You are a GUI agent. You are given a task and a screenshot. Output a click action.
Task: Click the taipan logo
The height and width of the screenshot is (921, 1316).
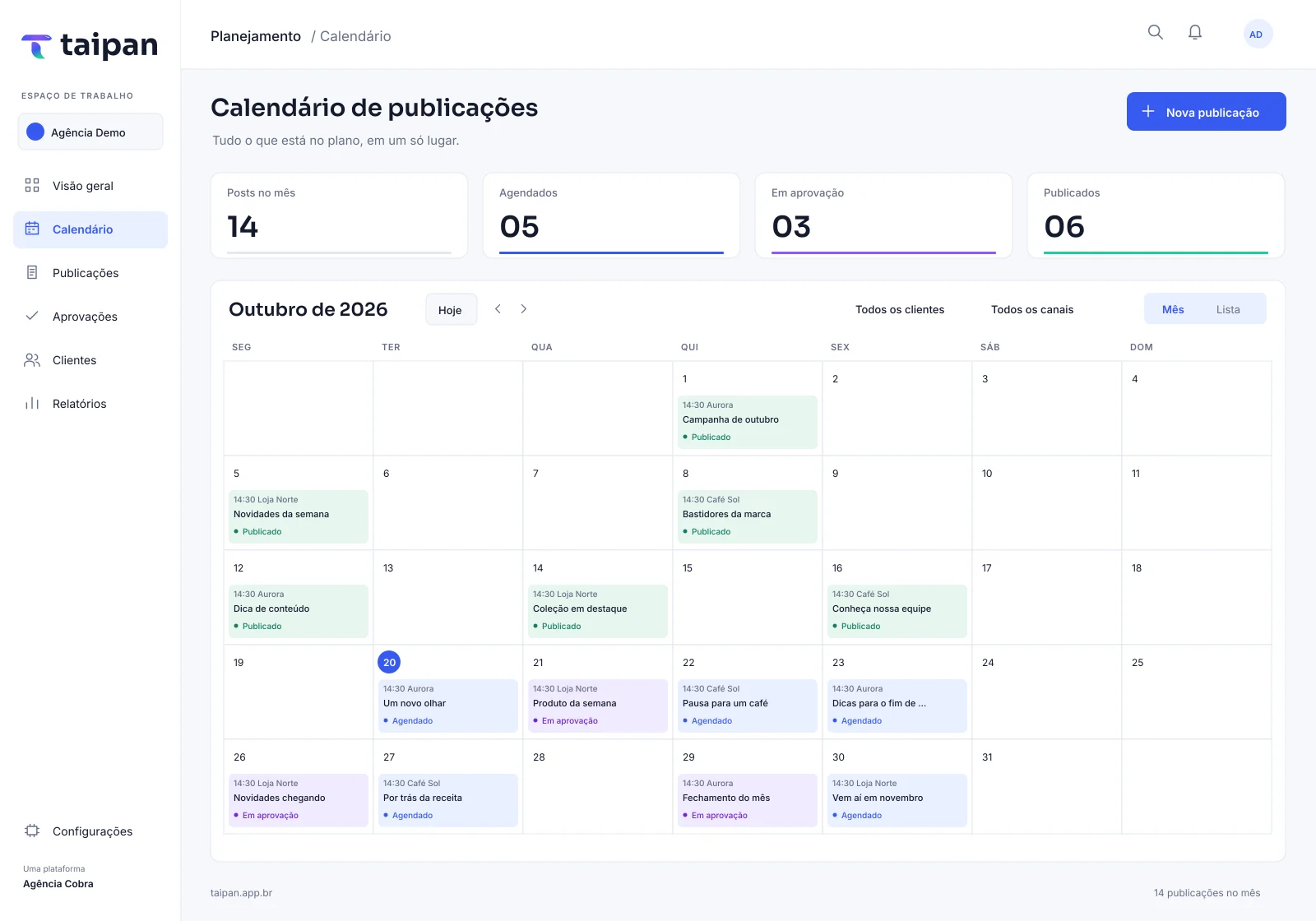(90, 46)
